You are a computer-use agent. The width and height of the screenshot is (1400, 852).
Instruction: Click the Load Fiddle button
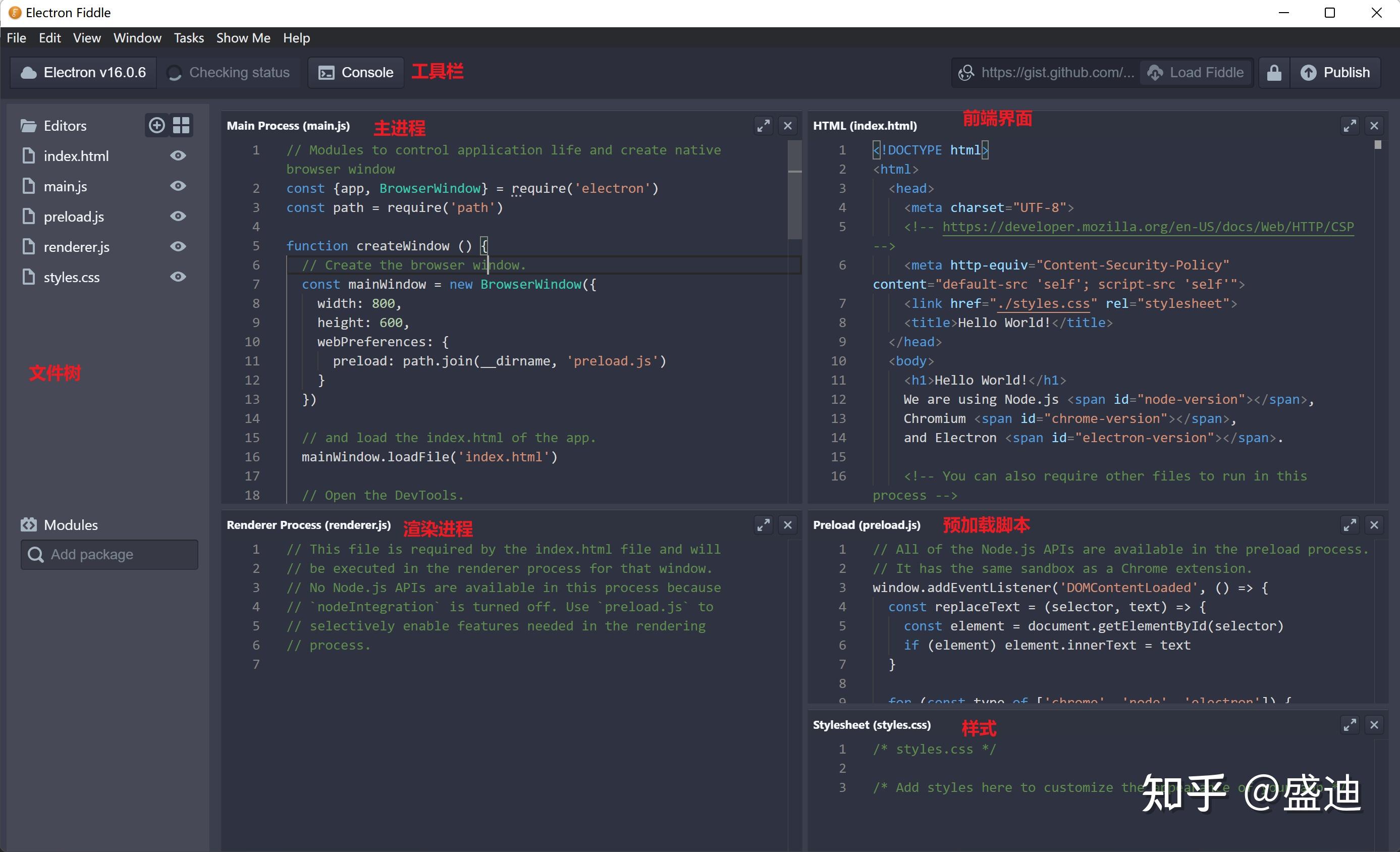(1196, 73)
